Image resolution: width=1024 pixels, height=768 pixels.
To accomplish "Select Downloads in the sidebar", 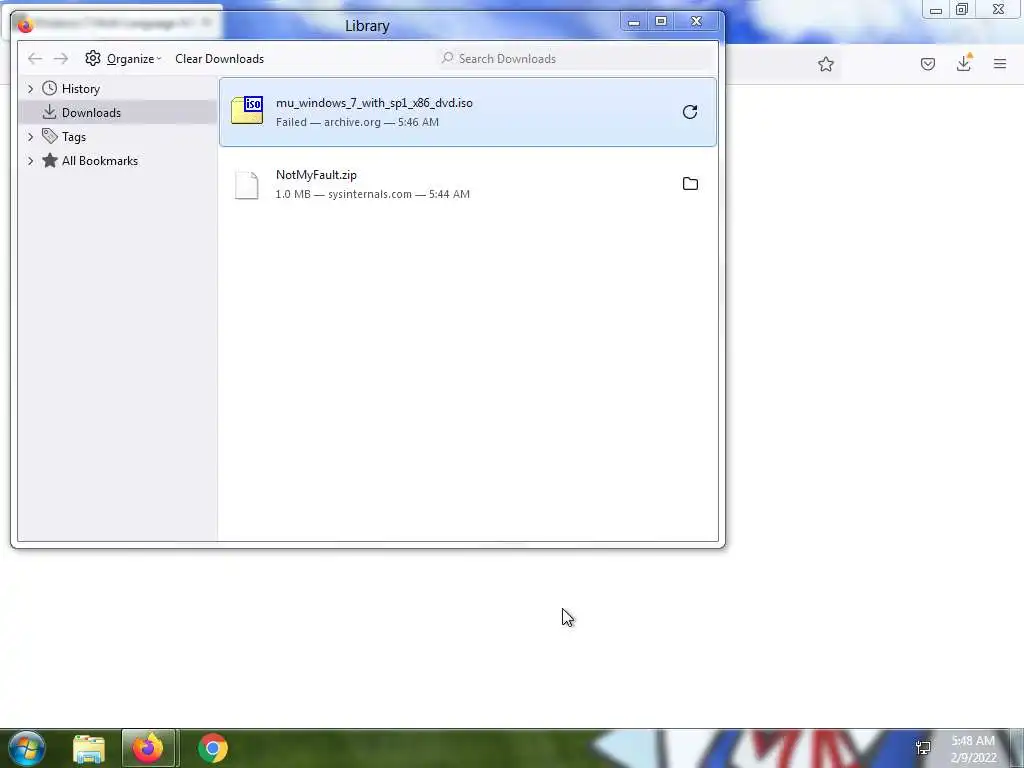I will pos(91,113).
